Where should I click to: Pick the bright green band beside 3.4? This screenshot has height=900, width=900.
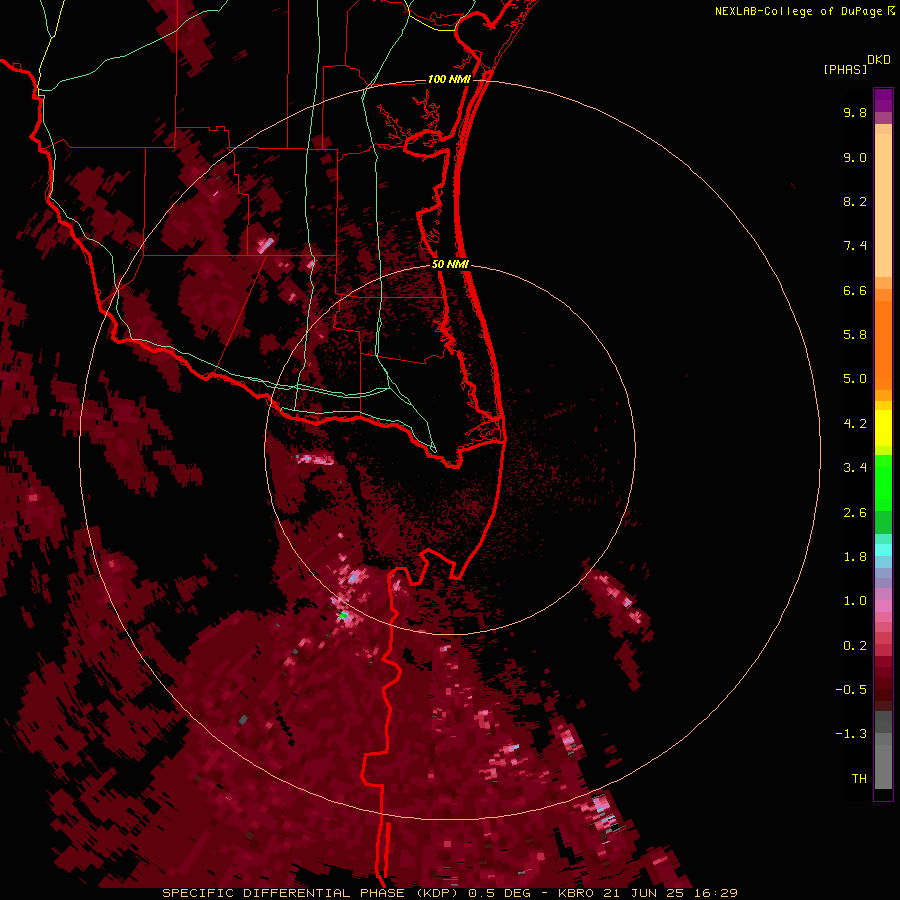pos(883,482)
